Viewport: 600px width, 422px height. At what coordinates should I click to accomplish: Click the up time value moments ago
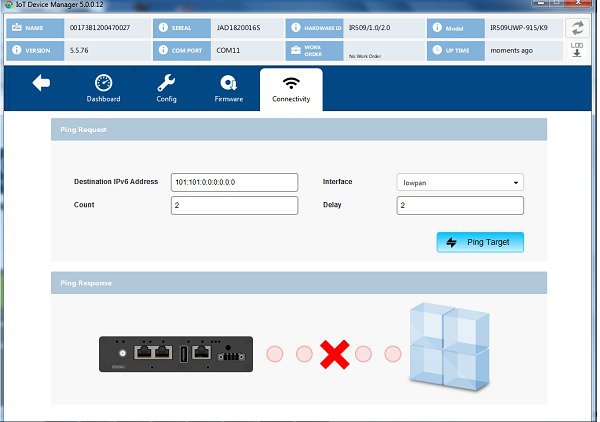coord(512,51)
